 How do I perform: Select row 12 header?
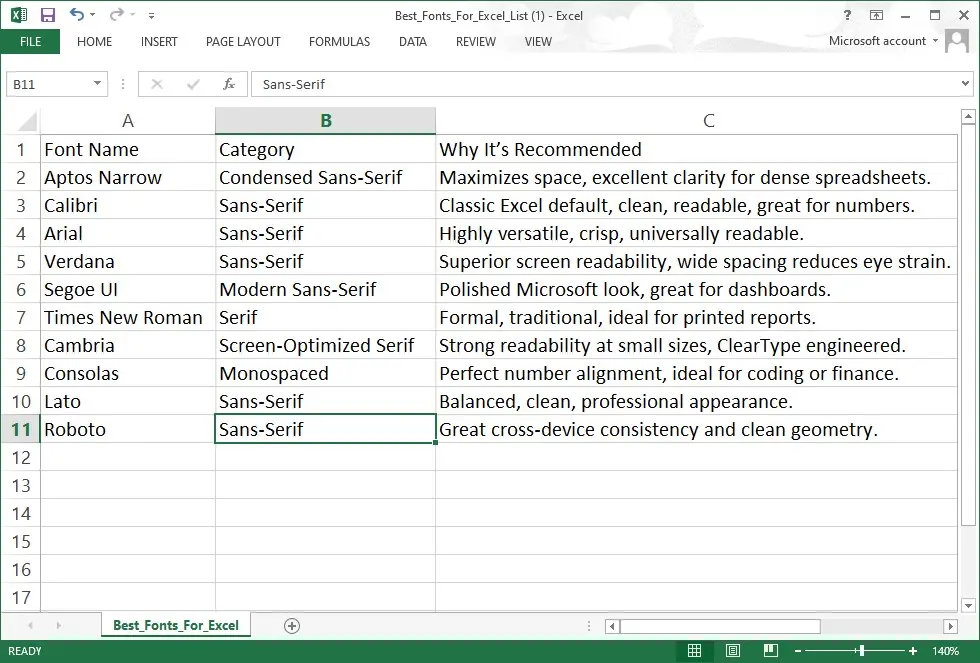tap(21, 457)
